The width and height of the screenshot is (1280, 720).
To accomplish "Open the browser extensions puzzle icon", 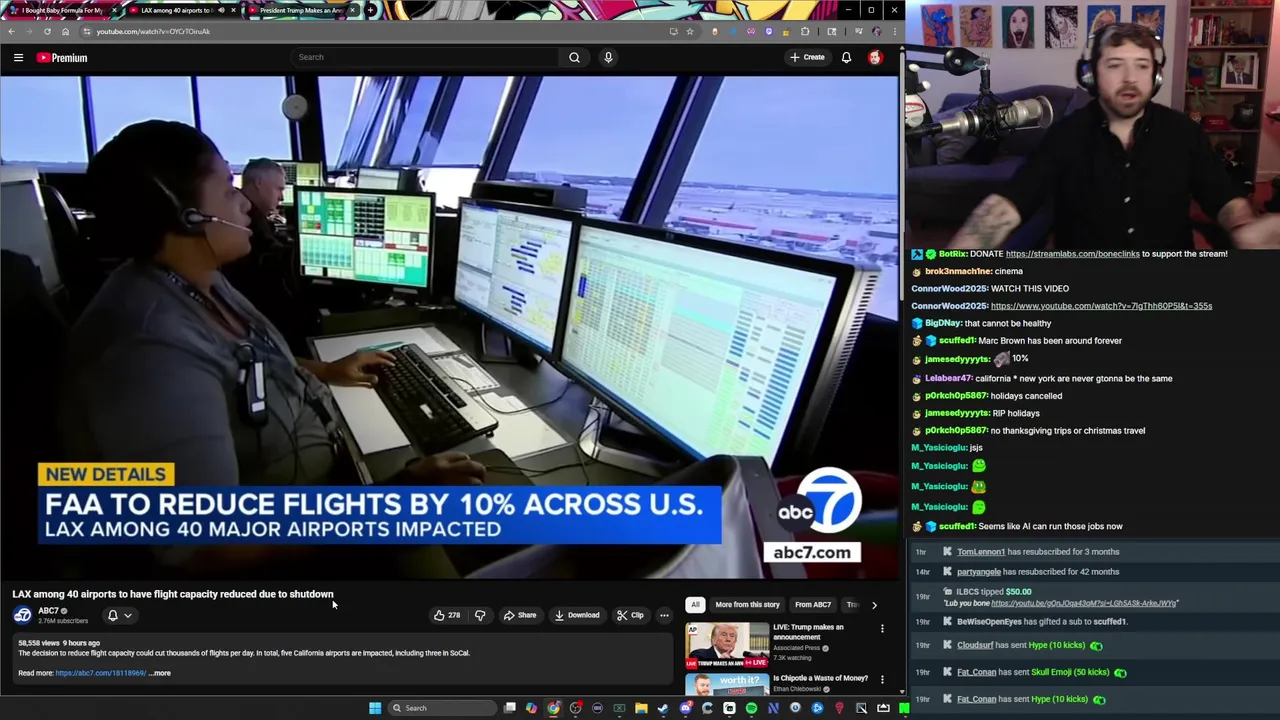I will pos(805,31).
